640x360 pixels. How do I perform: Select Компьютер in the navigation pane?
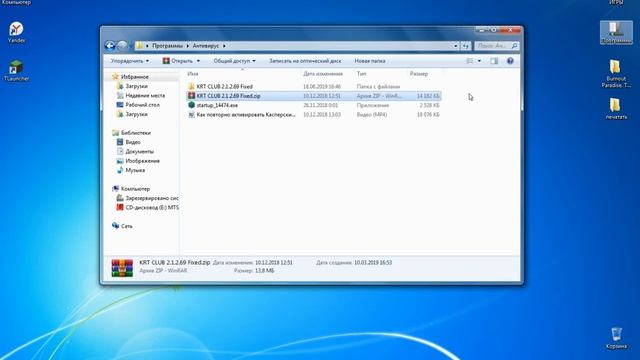tap(135, 189)
